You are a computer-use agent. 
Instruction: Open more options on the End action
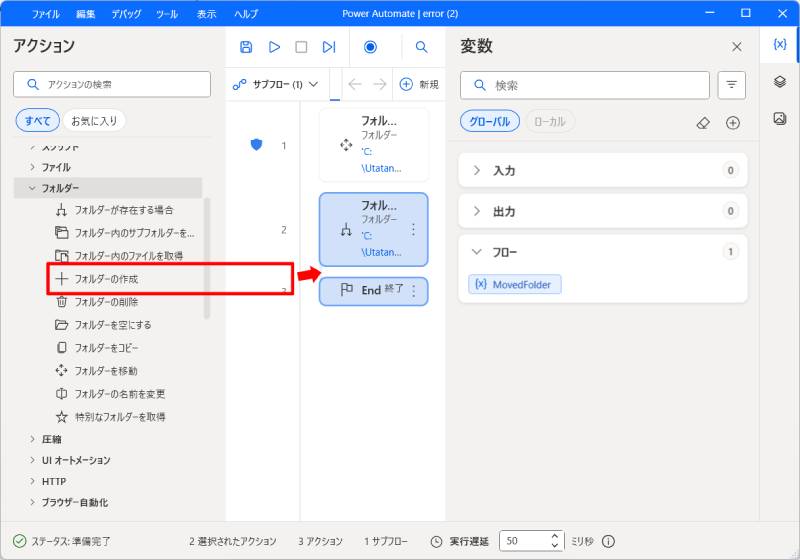coord(413,291)
